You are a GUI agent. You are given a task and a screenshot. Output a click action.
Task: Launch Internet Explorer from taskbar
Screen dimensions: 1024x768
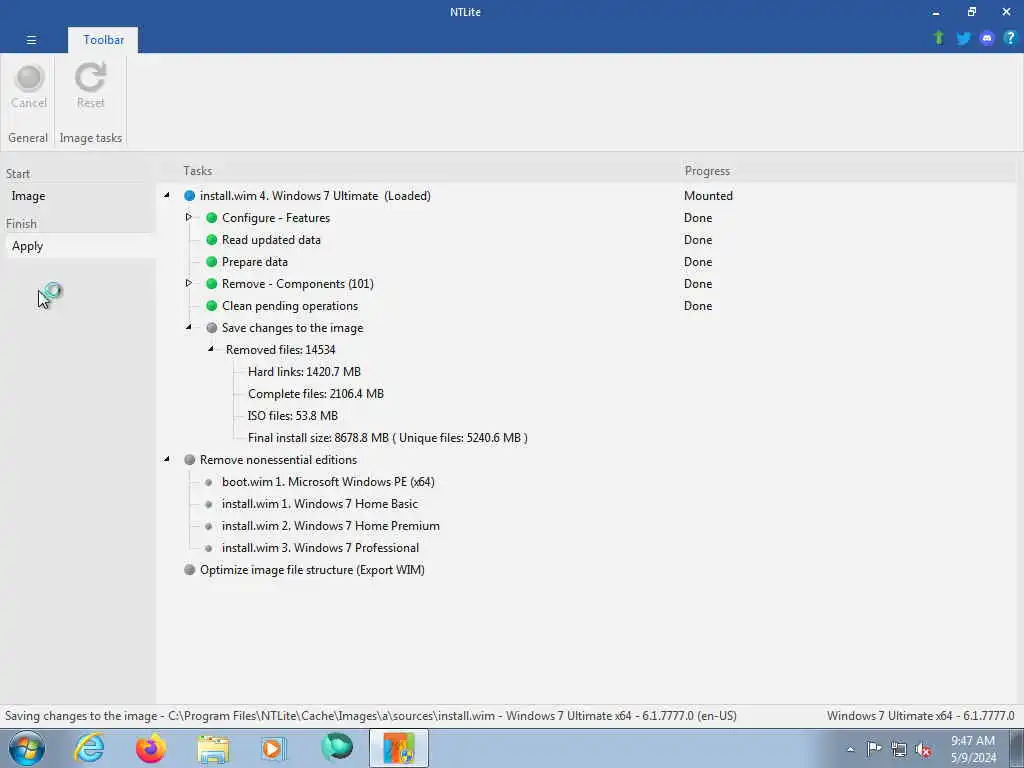[88, 748]
